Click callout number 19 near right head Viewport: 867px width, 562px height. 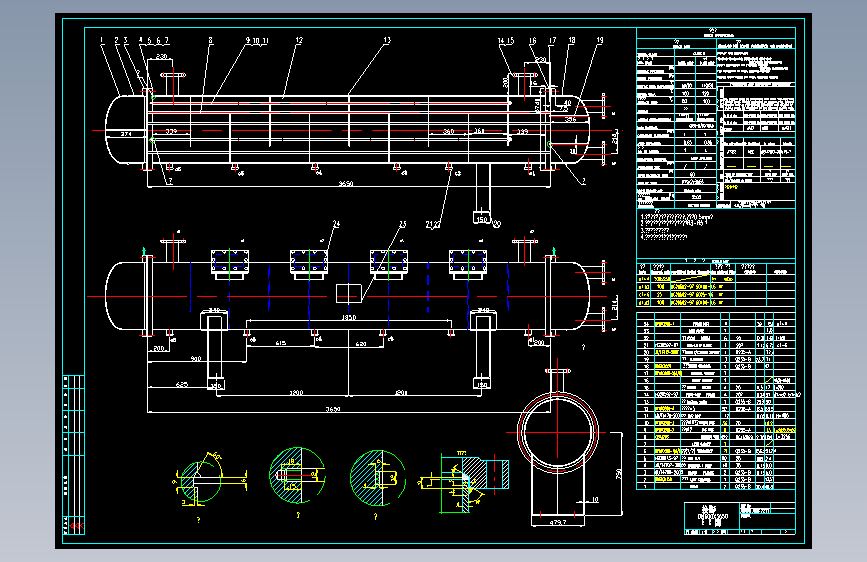click(600, 40)
